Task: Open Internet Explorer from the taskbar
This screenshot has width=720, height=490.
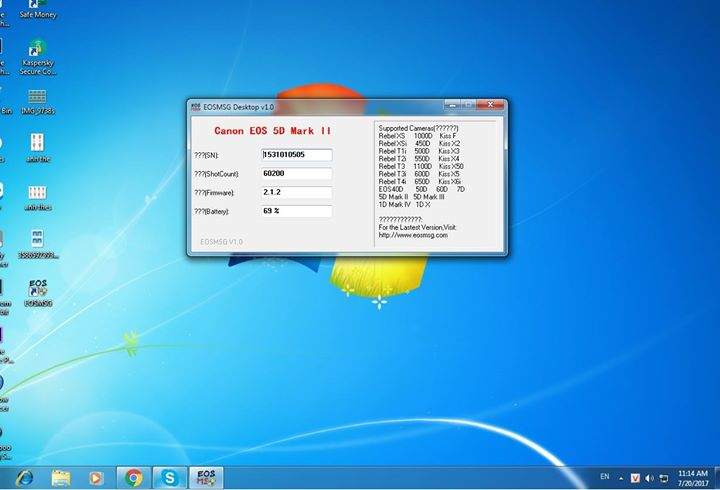Action: pyautogui.click(x=24, y=478)
